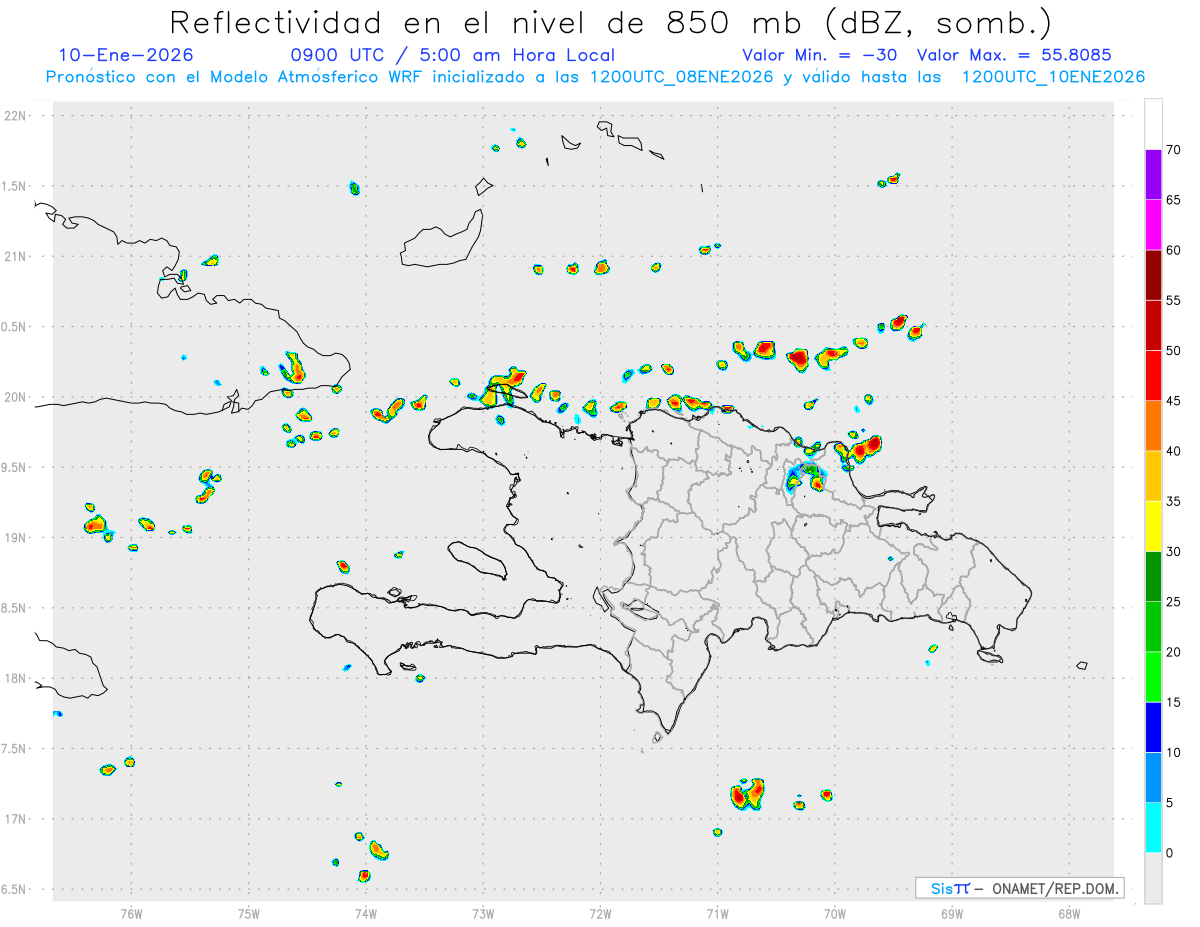This screenshot has height=927, width=1200.
Task: Click the 'Pronóstico con el Modelo Atmosférico WRF' line
Action: (595, 77)
